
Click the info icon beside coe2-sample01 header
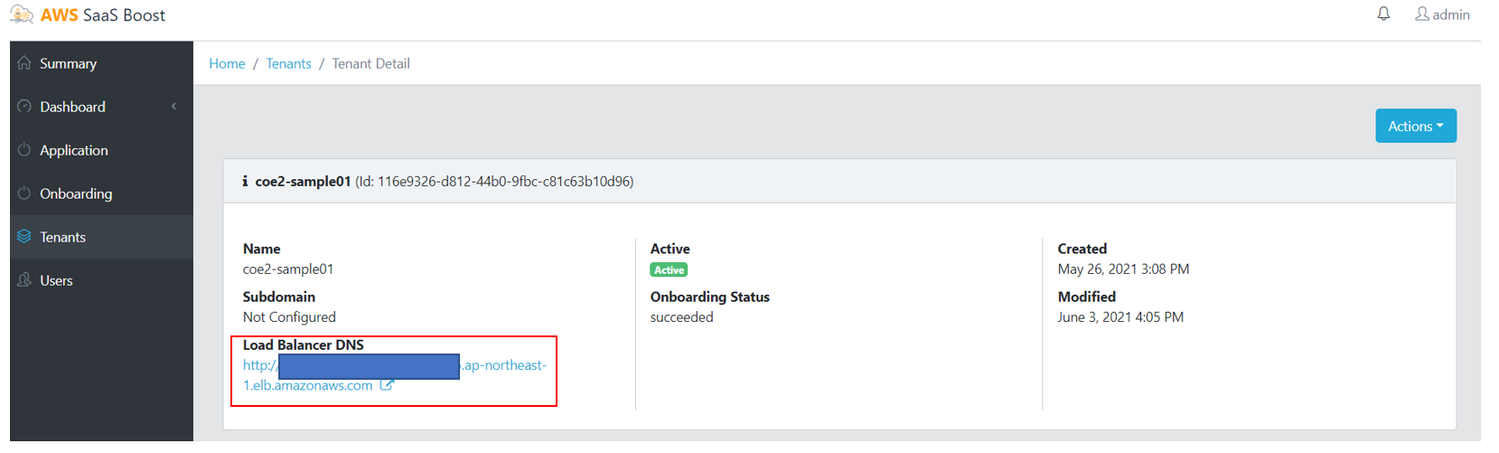point(245,183)
